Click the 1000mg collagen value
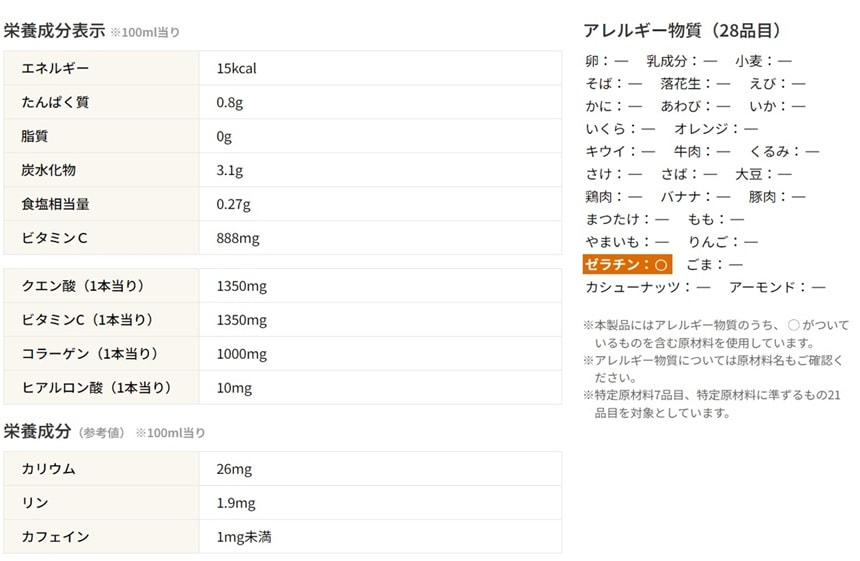This screenshot has width=860, height=561. click(x=241, y=354)
